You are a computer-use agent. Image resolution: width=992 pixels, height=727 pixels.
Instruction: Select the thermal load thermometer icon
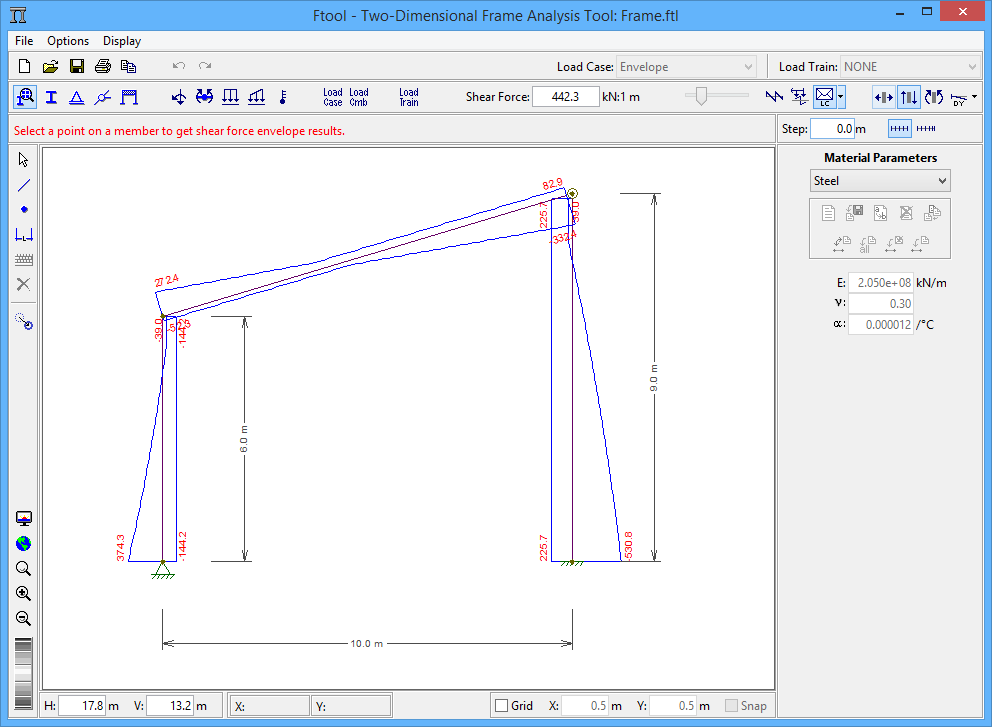tap(282, 97)
